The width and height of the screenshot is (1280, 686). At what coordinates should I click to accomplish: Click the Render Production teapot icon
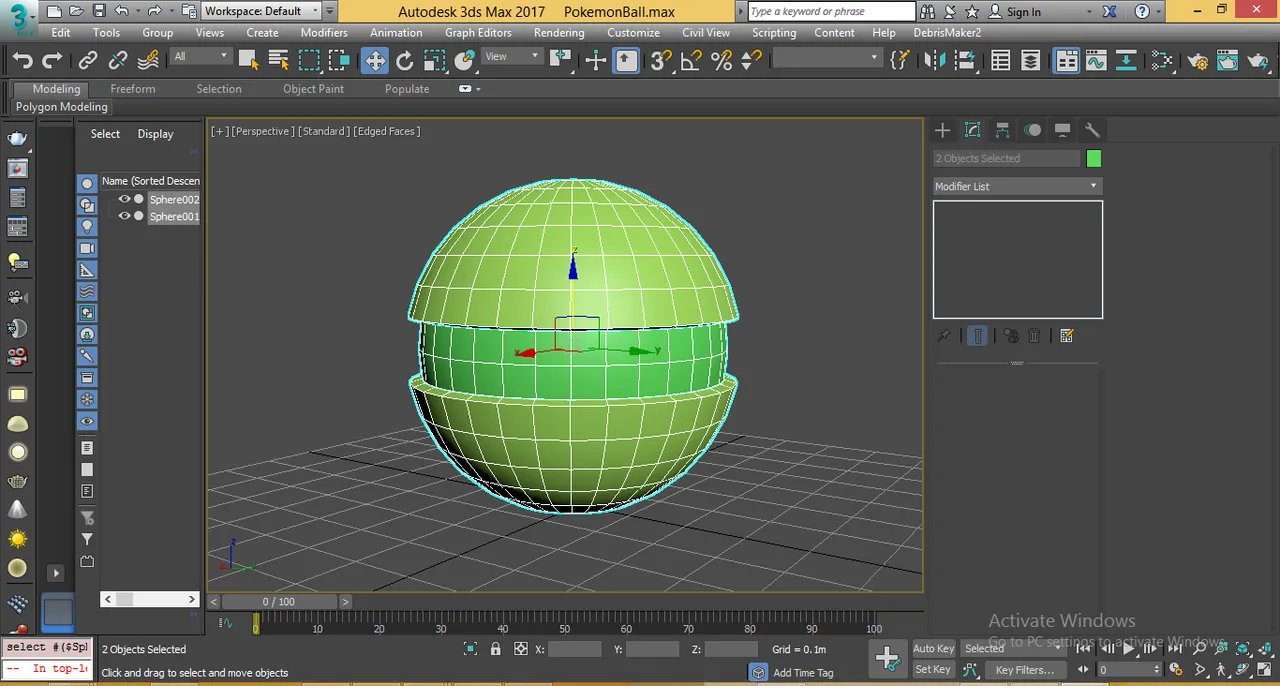pyautogui.click(x=1259, y=61)
